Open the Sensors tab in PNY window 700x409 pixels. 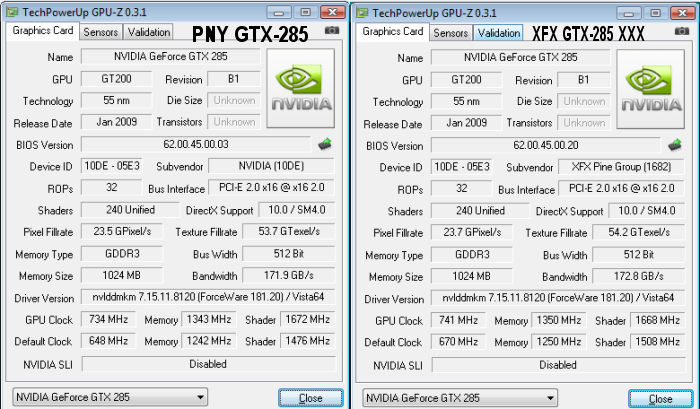tap(100, 32)
